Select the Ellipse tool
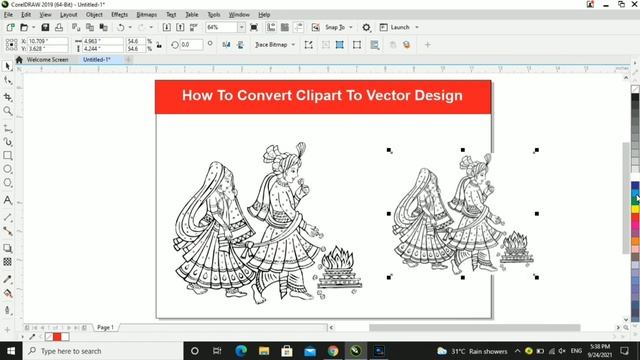 point(7,169)
